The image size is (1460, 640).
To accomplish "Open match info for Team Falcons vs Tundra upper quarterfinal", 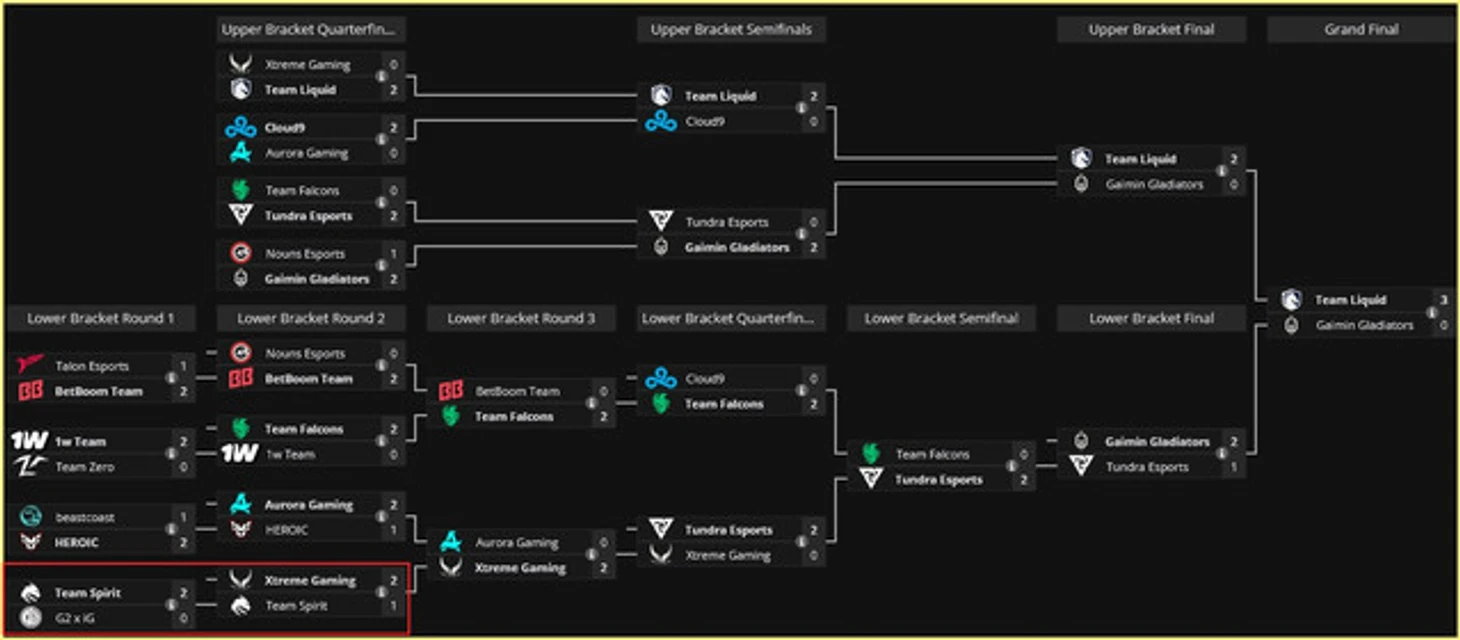I will pos(381,203).
